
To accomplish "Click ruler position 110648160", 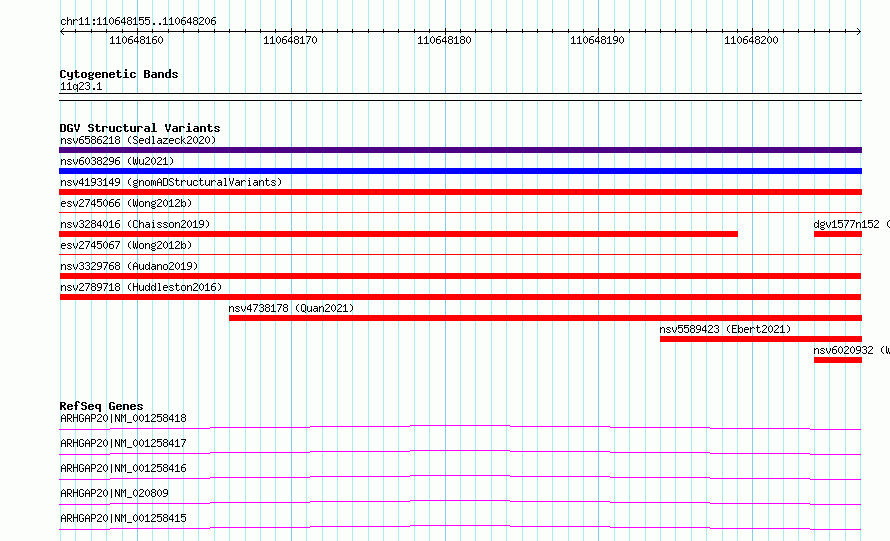I will (136, 40).
